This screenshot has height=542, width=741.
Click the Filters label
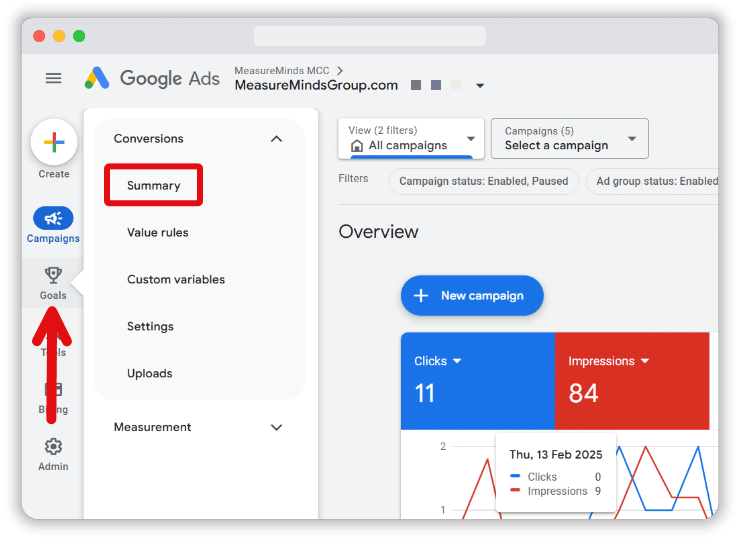[353, 179]
